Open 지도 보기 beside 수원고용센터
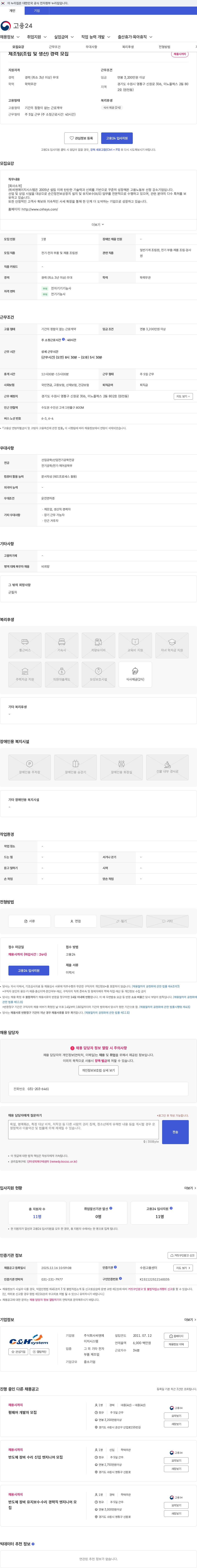This screenshot has height=1568, width=197. coord(183,1268)
